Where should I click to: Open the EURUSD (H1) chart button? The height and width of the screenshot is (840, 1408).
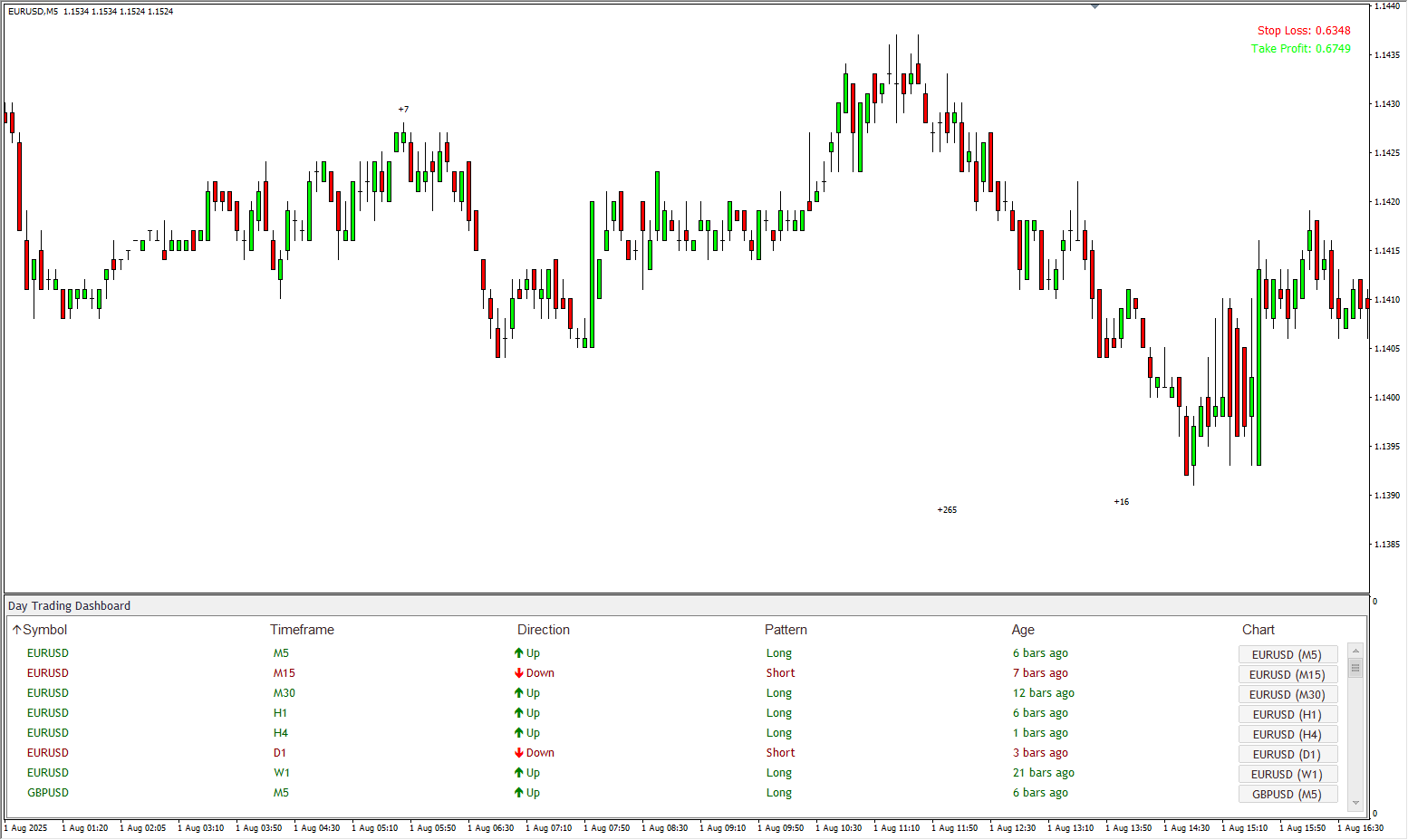(1287, 714)
